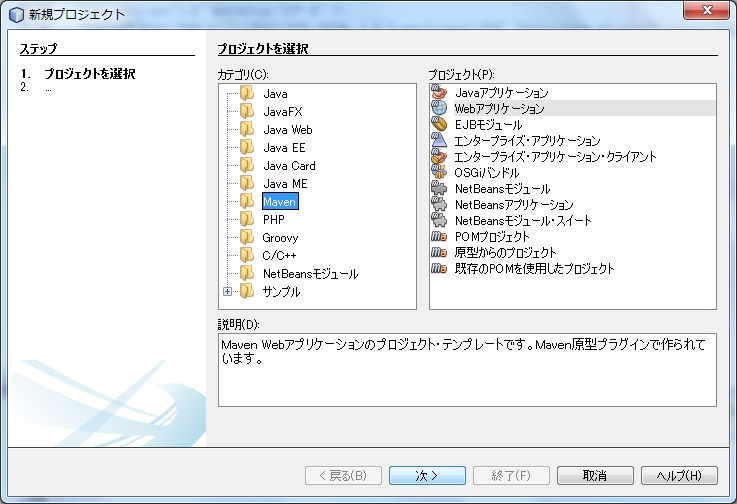
Task: Click the エンタープライズ・アプリケーション triangle icon
Action: (x=439, y=140)
